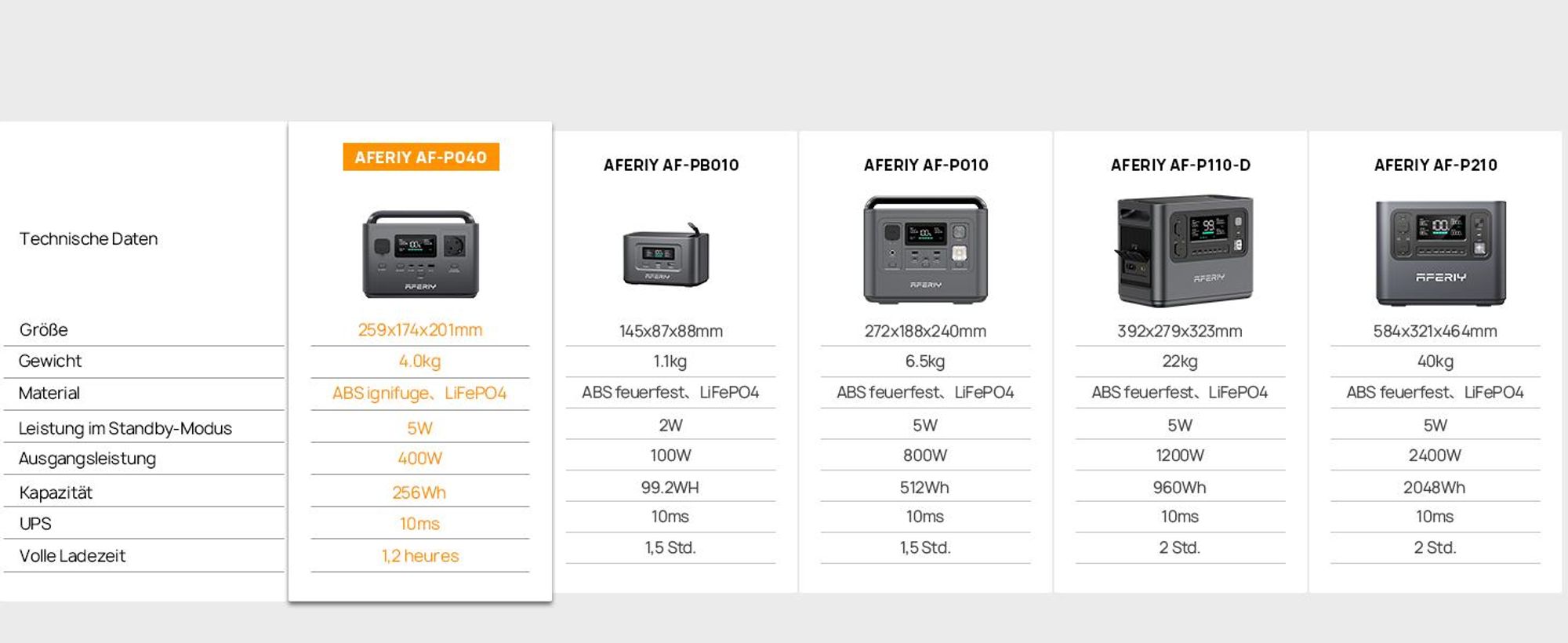Image resolution: width=1568 pixels, height=643 pixels.
Task: View the AF-P010 power station product image
Action: pyautogui.click(x=926, y=249)
